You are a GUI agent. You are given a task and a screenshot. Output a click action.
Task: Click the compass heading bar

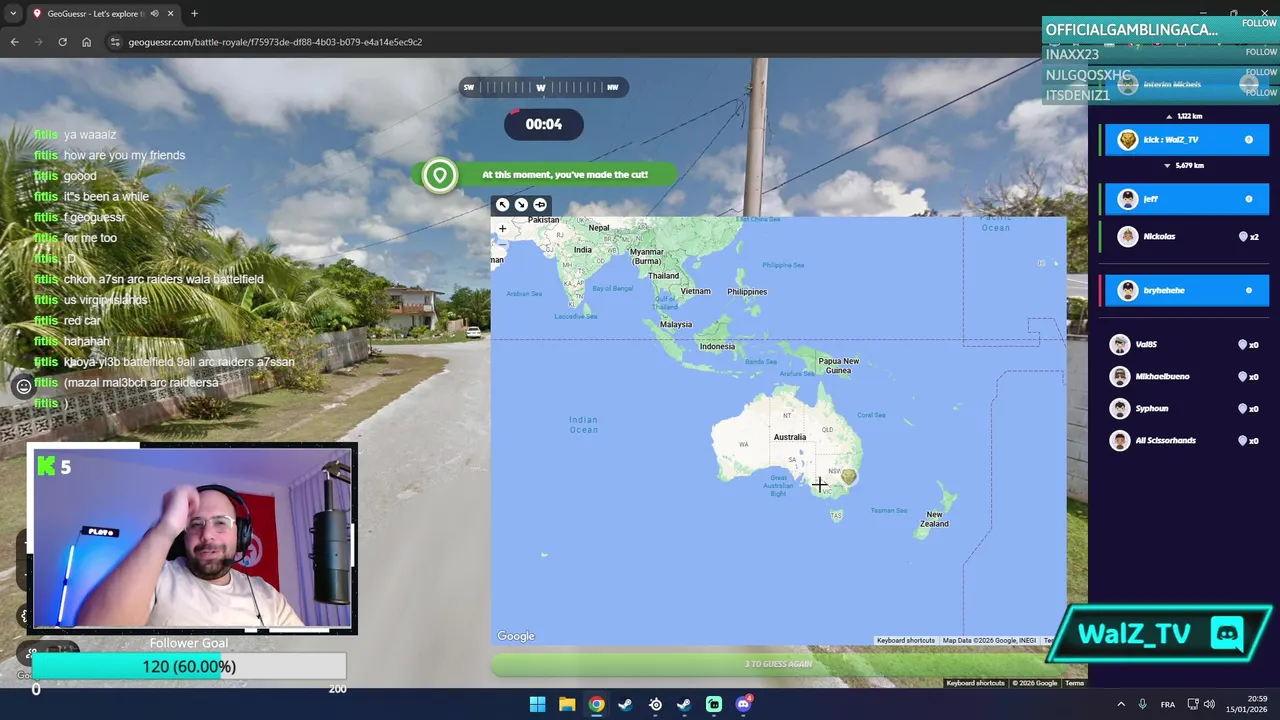coord(543,87)
